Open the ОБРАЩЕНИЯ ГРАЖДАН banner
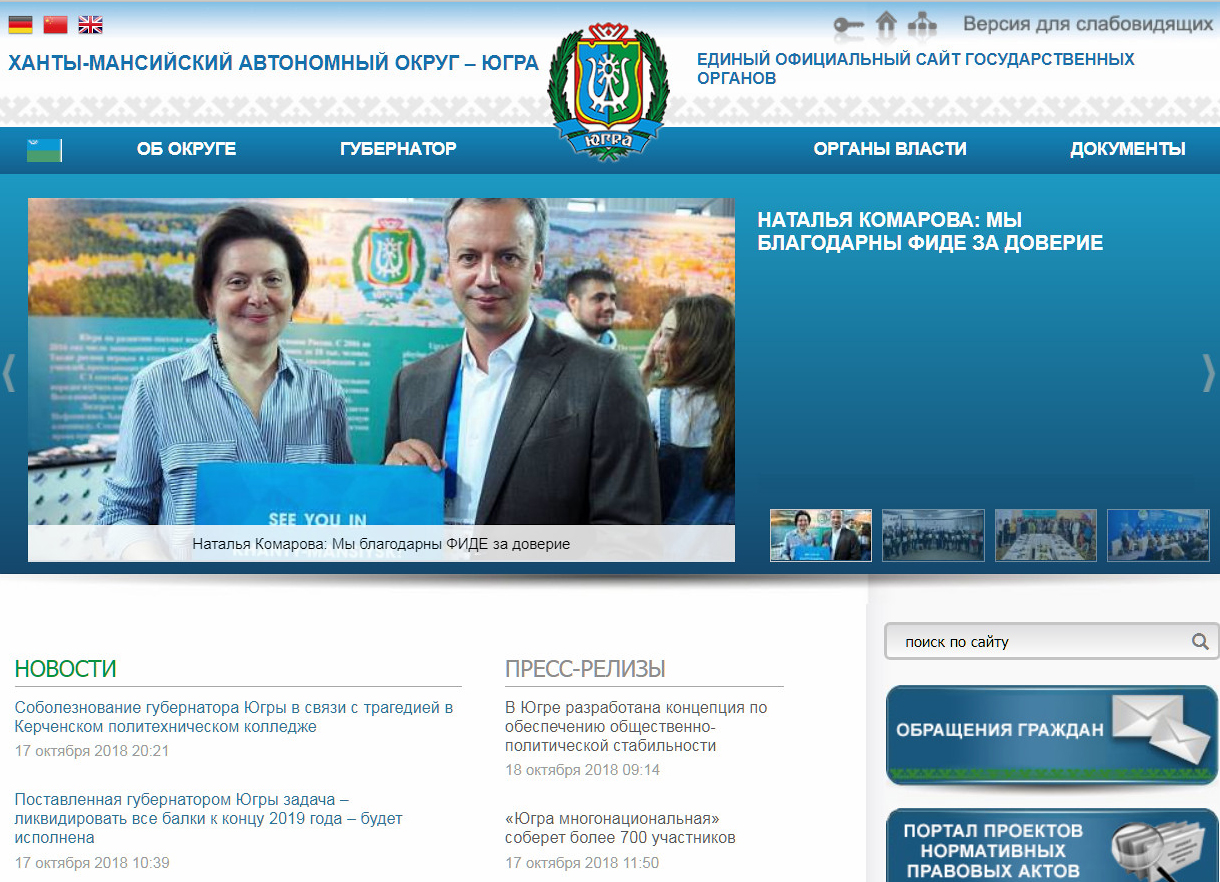The height and width of the screenshot is (882, 1220). (1051, 735)
